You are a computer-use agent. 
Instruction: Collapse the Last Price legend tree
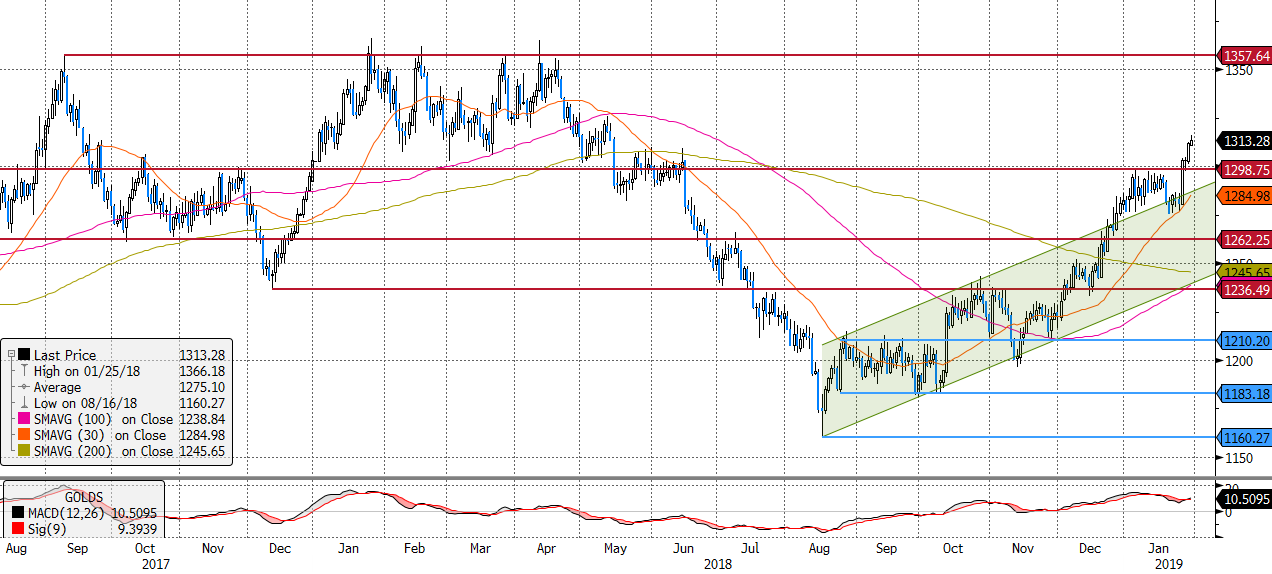coord(9,355)
